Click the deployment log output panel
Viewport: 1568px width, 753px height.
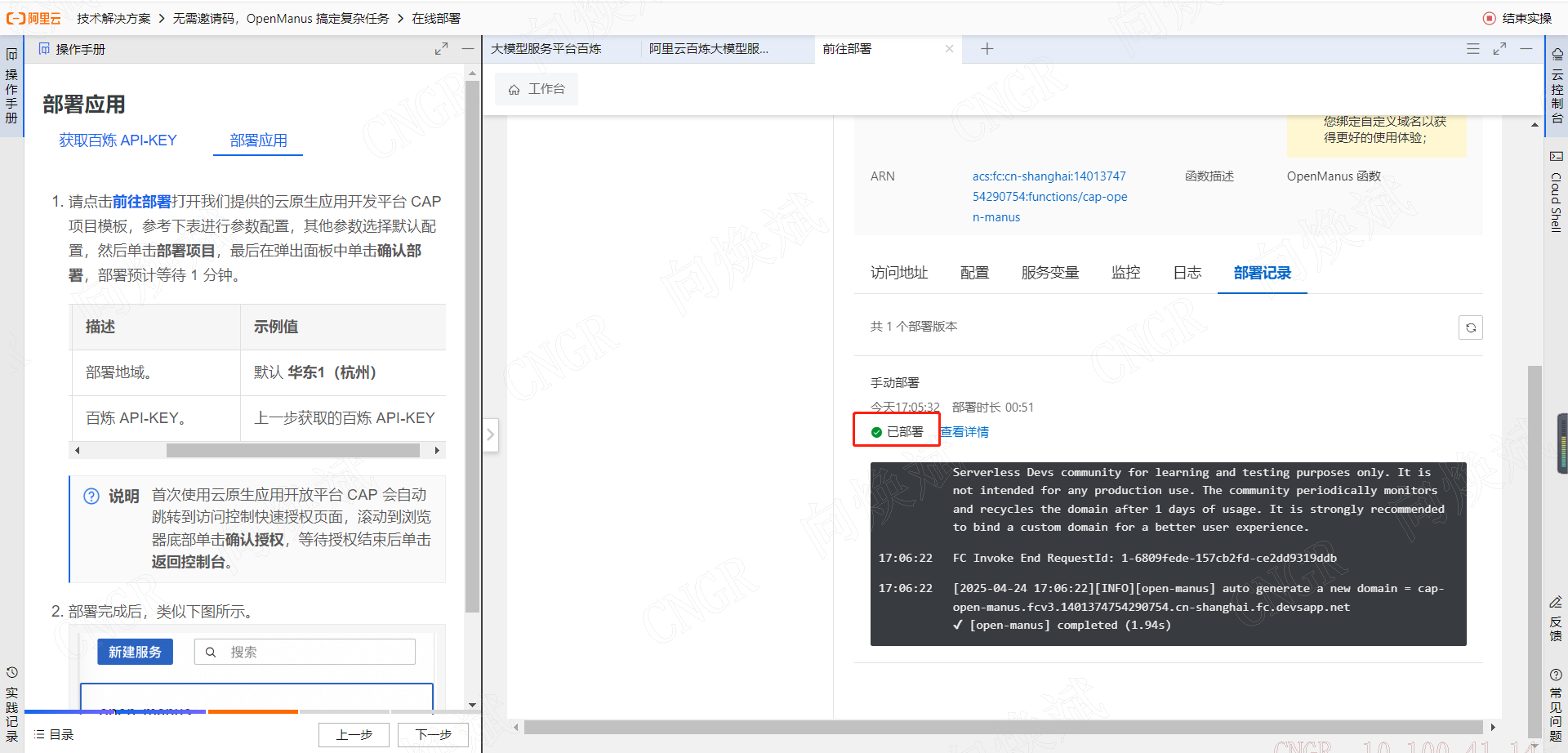tap(1168, 554)
